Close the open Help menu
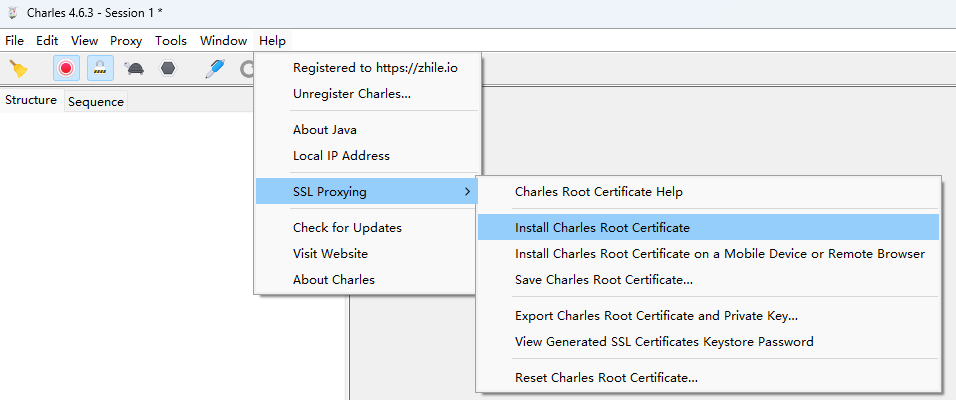This screenshot has width=956, height=400. tap(272, 41)
